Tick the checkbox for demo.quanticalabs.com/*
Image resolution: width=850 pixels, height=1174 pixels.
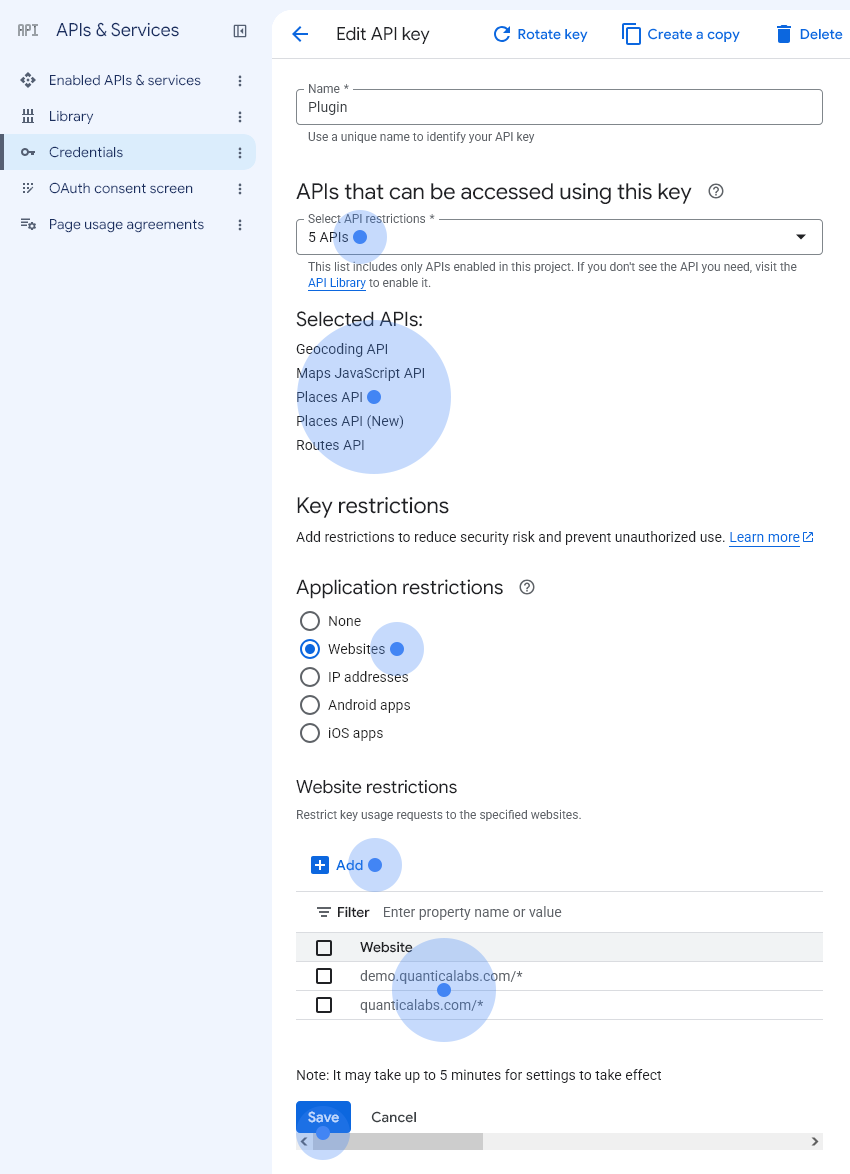click(324, 976)
